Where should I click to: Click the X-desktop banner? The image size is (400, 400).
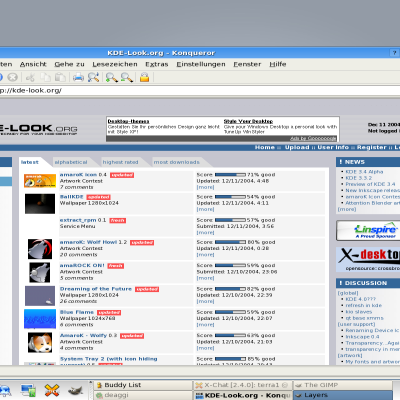click(x=368, y=259)
